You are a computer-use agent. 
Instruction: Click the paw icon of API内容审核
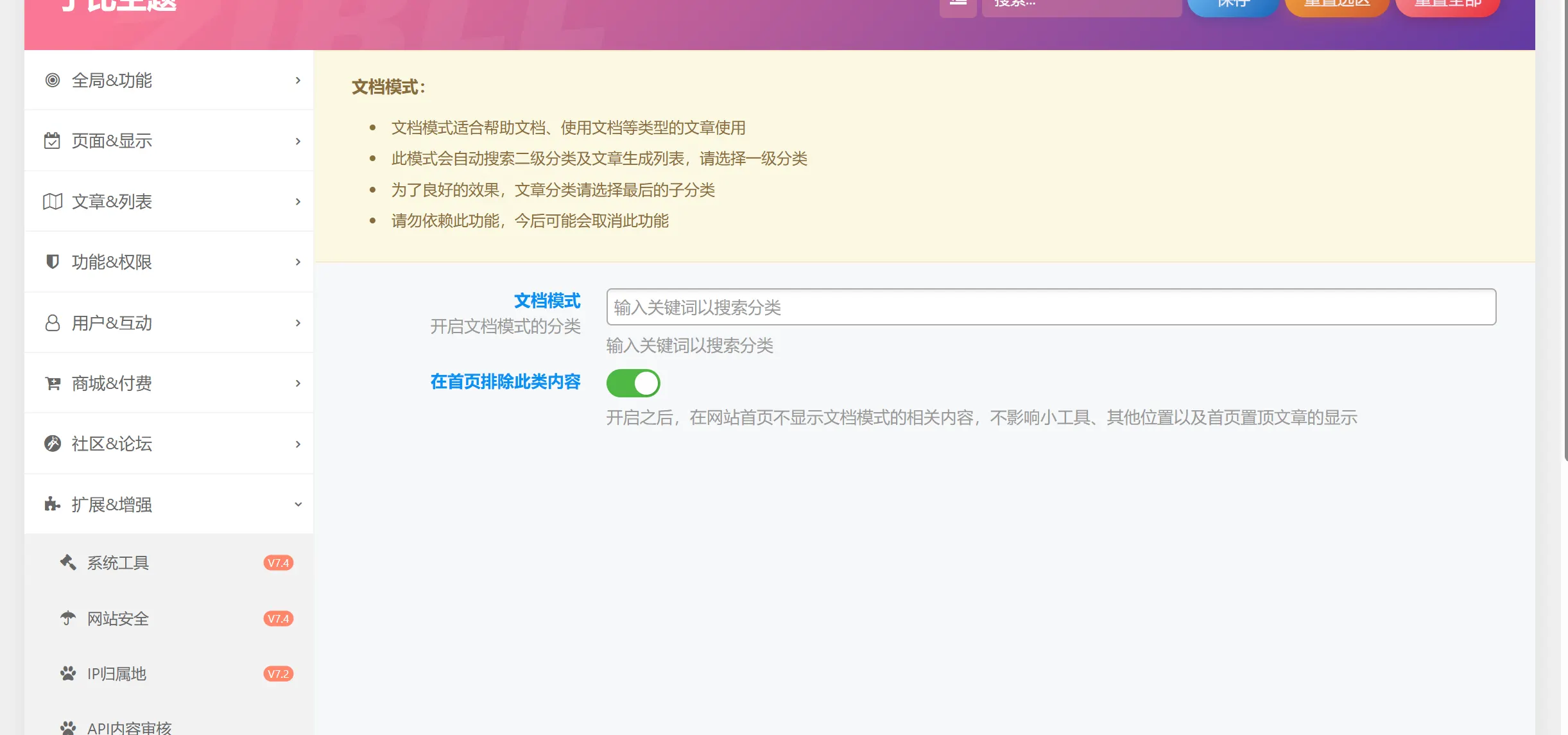coord(68,728)
